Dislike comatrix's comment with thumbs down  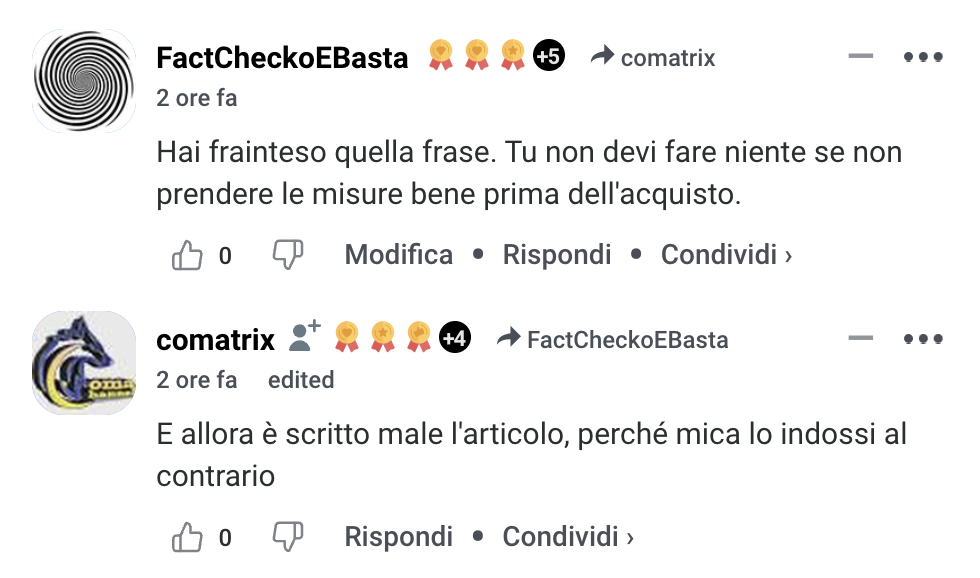[288, 537]
